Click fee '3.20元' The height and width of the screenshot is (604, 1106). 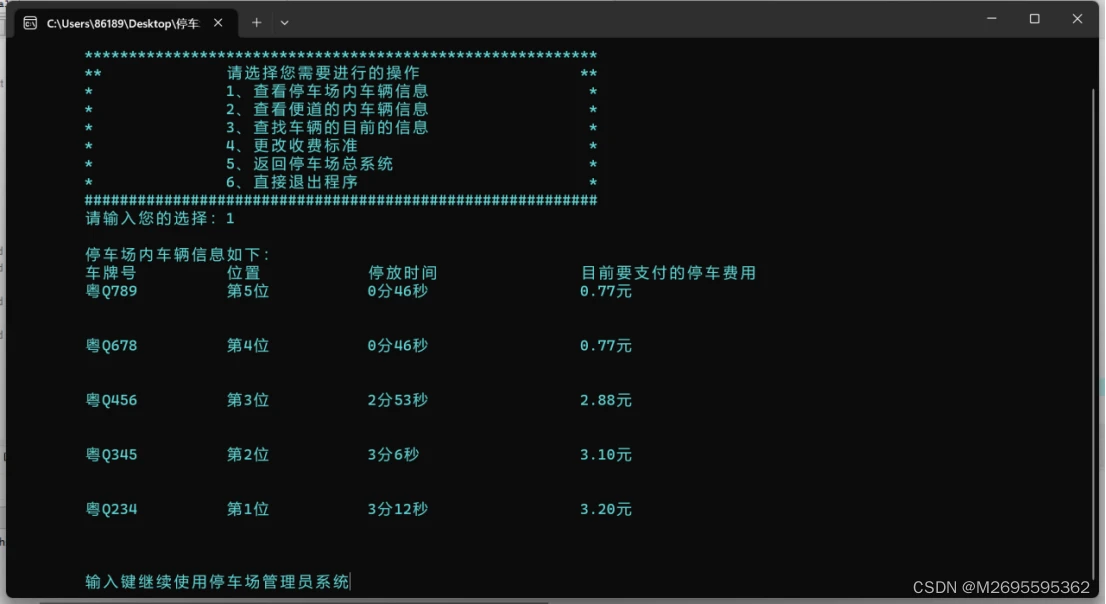606,509
